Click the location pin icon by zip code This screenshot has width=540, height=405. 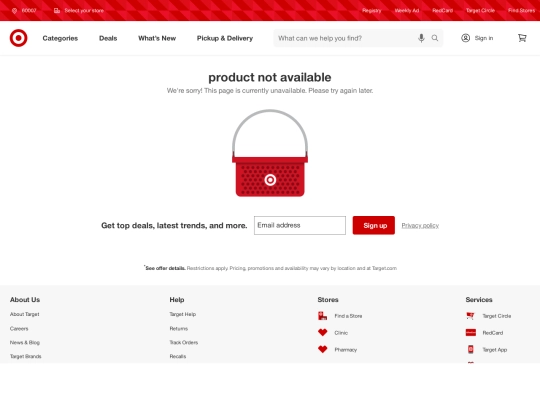coord(14,11)
